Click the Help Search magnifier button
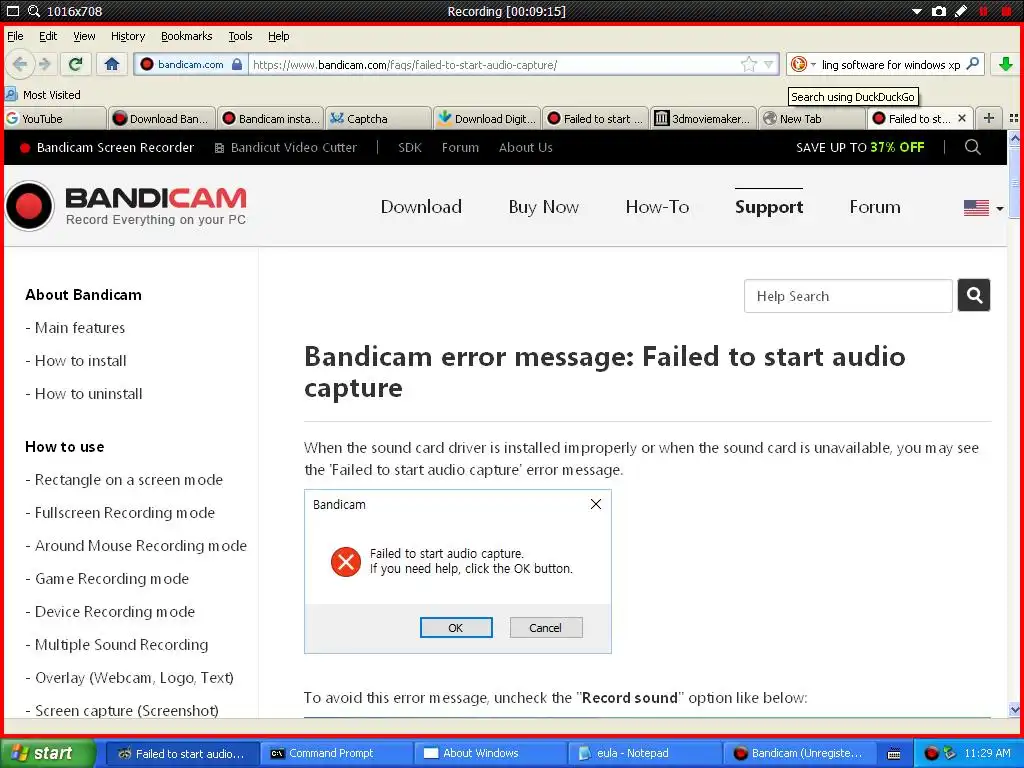This screenshot has width=1024, height=768. [974, 295]
